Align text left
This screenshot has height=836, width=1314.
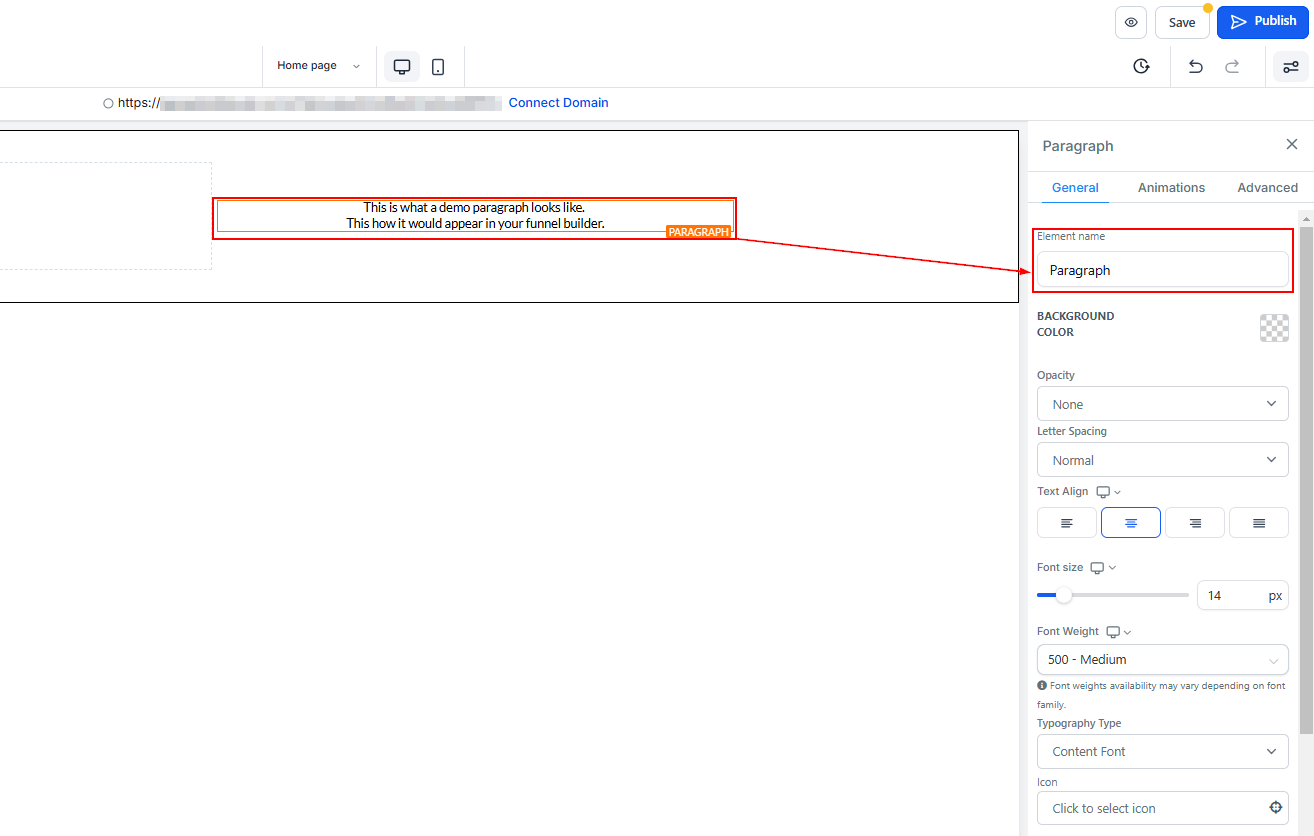coord(1066,523)
